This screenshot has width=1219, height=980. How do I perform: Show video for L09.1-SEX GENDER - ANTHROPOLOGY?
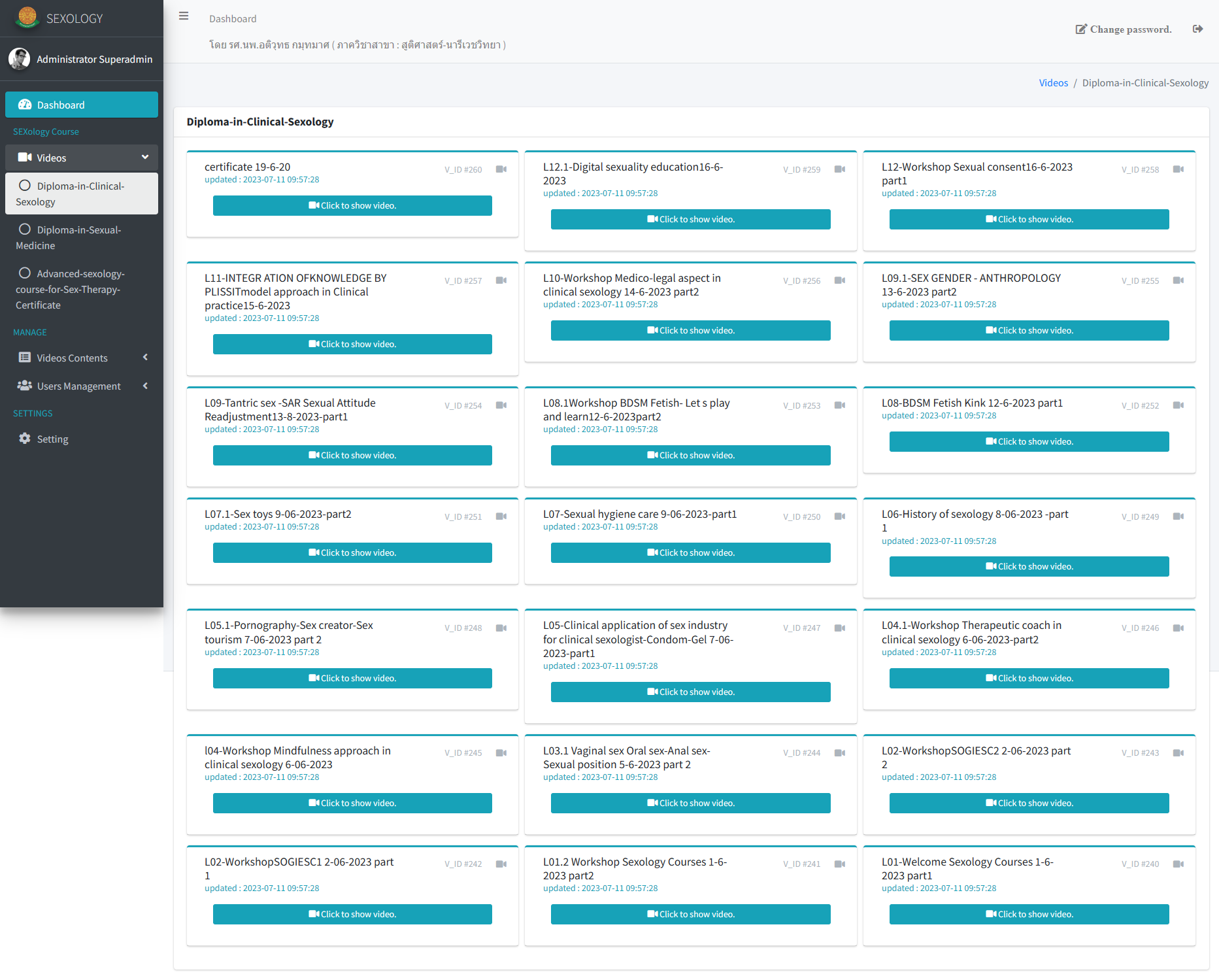click(1029, 330)
